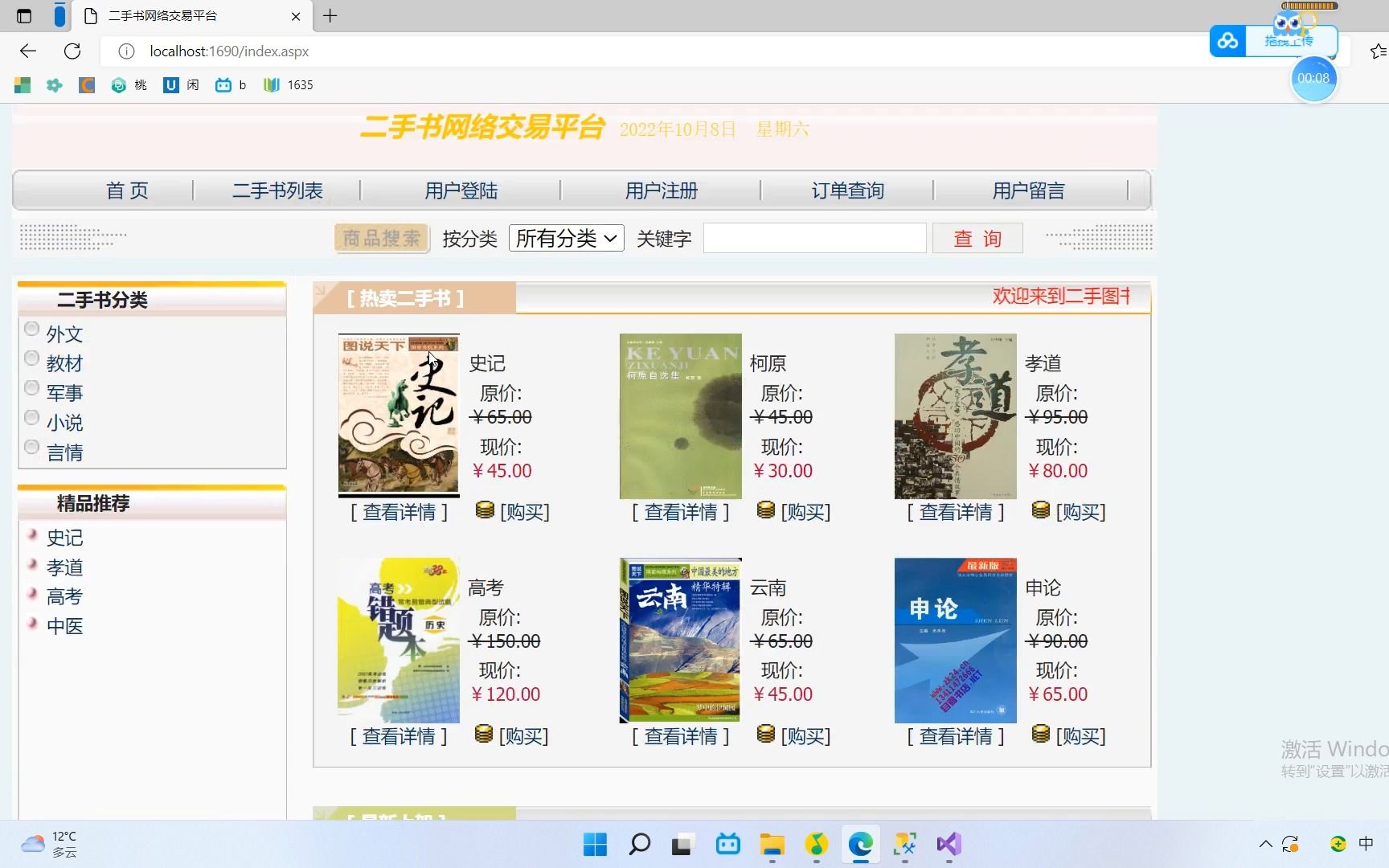Open the 桃 bookmark
This screenshot has width=1389, height=868.
click(x=129, y=85)
